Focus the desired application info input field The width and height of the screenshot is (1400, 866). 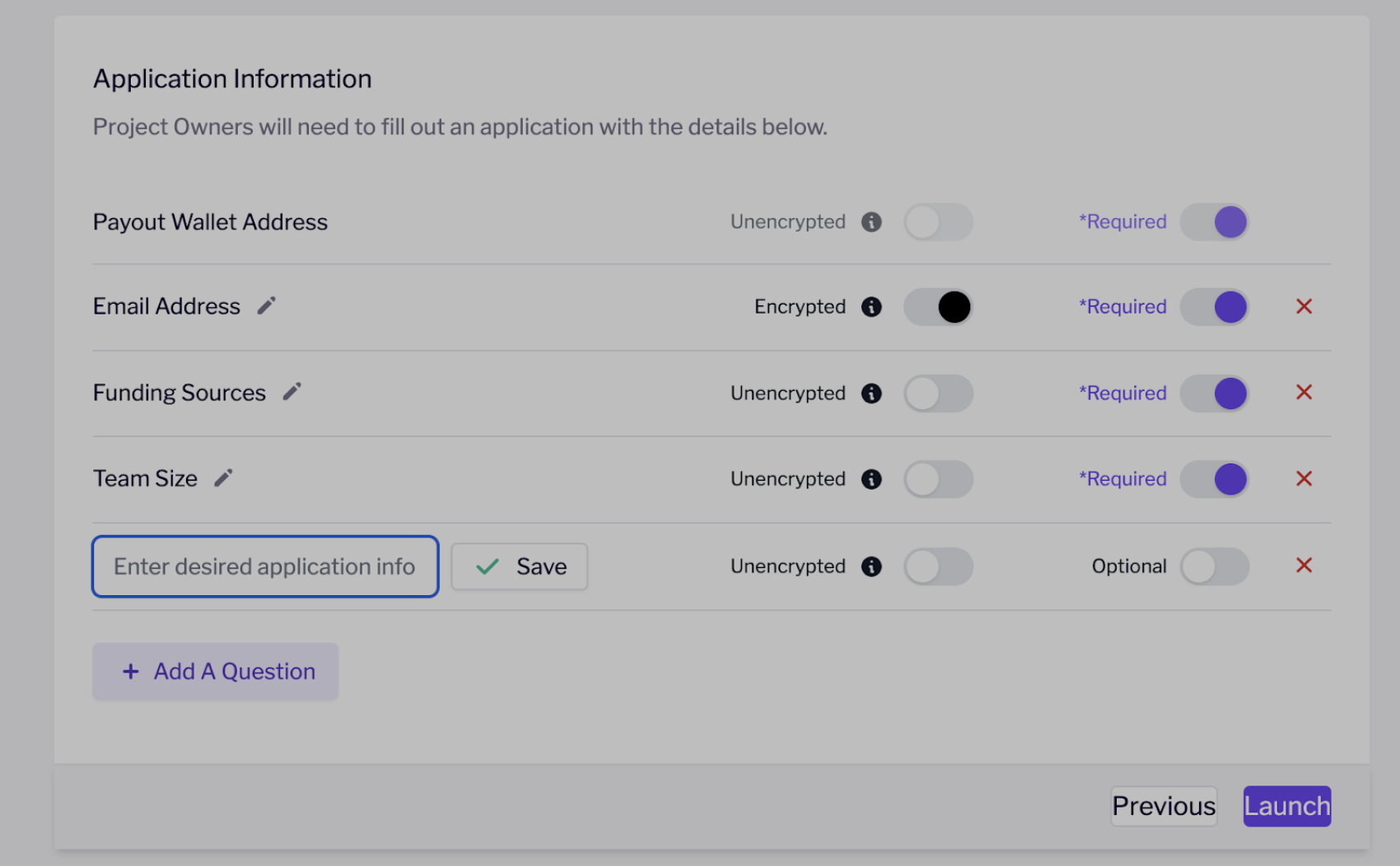(265, 566)
